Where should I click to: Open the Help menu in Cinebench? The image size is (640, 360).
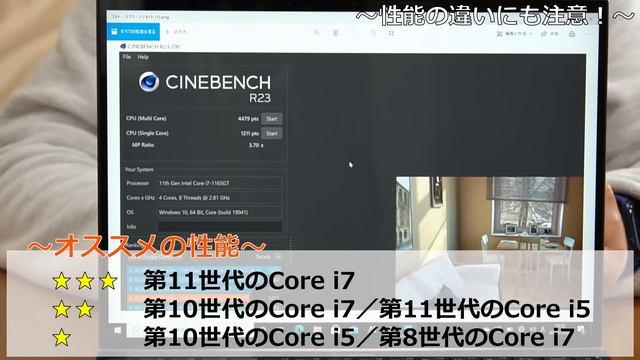(143, 57)
